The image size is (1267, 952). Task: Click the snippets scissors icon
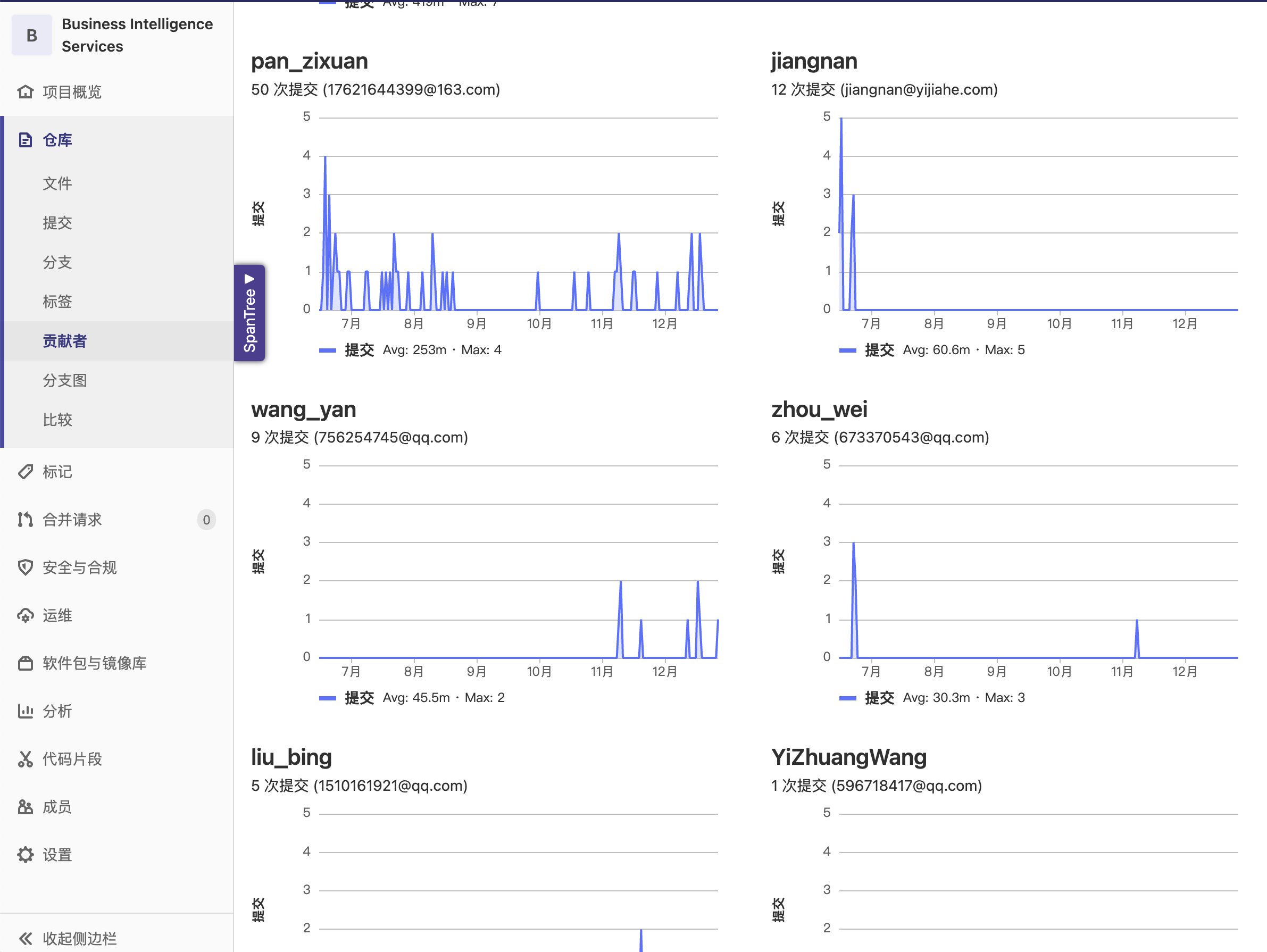pos(25,758)
